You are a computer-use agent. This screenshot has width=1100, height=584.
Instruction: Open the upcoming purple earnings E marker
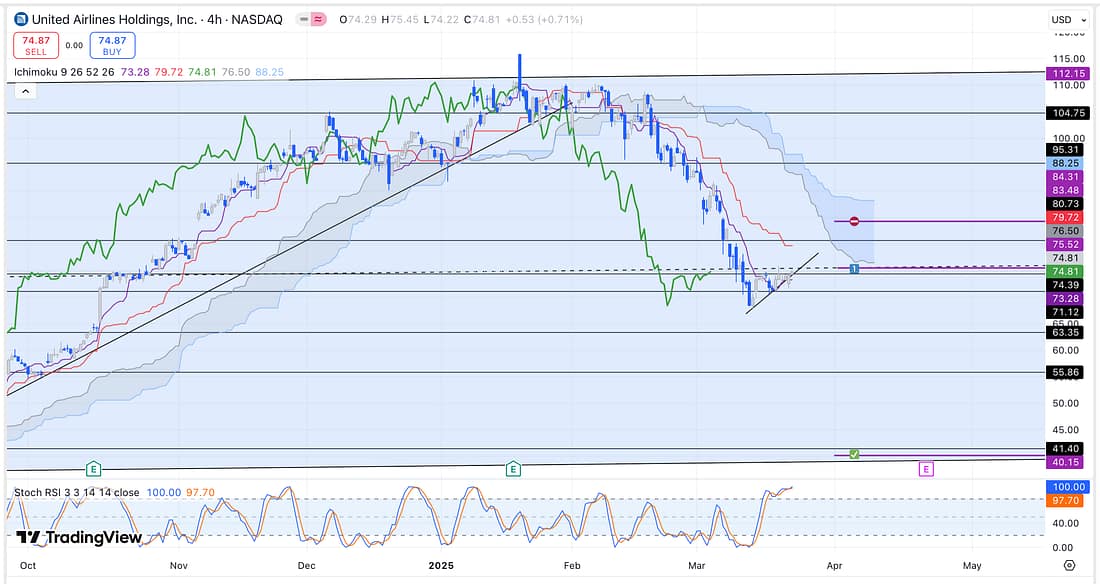(x=926, y=468)
